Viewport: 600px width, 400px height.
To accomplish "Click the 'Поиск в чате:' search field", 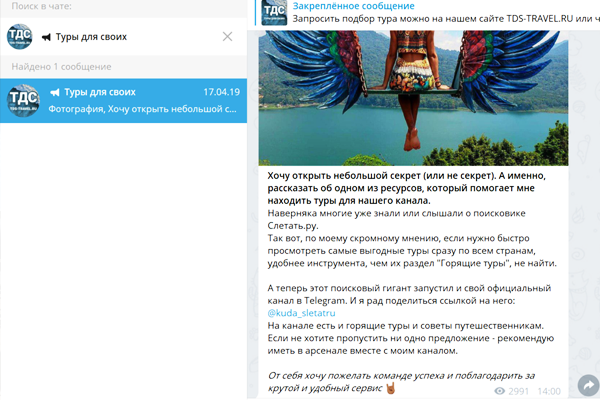I will [x=123, y=7].
